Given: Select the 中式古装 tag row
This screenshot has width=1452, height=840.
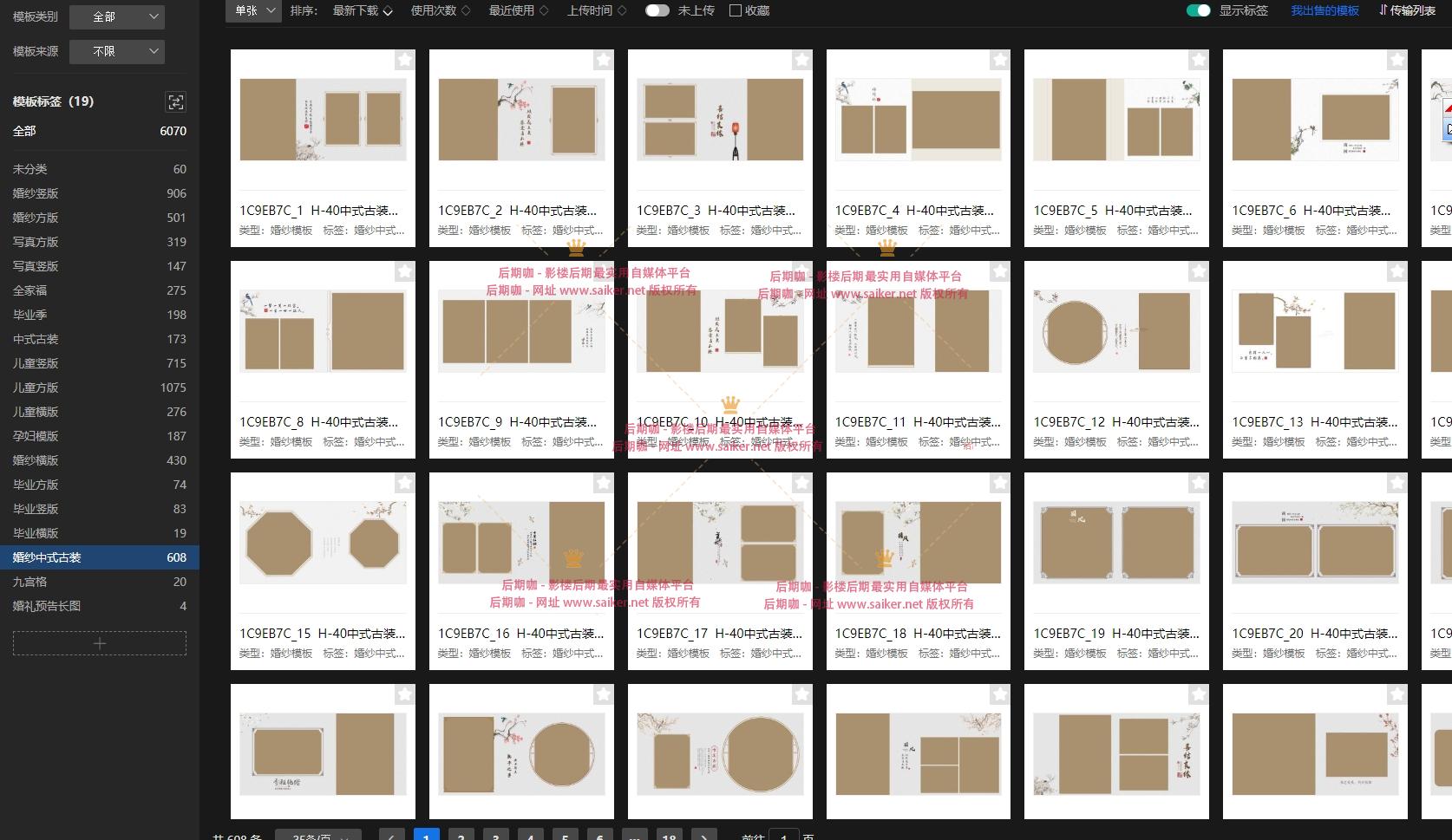Looking at the screenshot, I should point(100,339).
